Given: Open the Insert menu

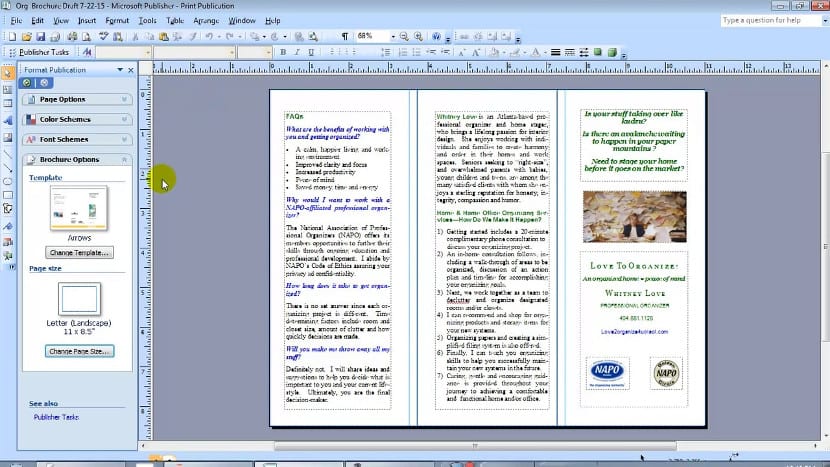Looking at the screenshot, I should 87,21.
